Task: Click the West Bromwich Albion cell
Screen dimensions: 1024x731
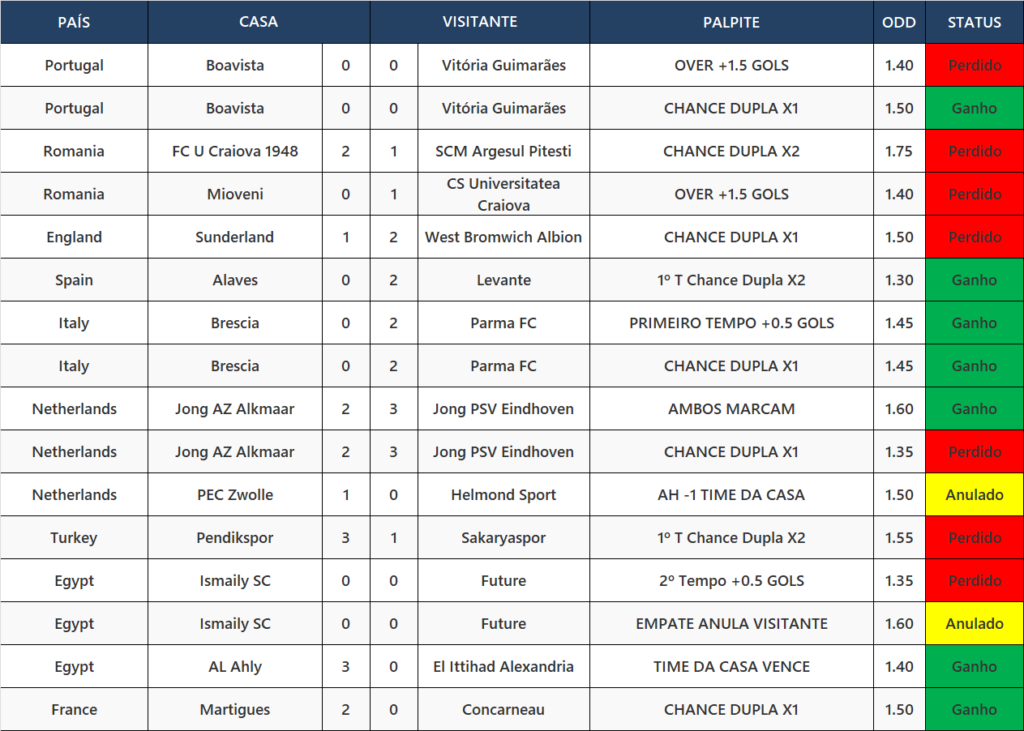Action: coord(504,237)
